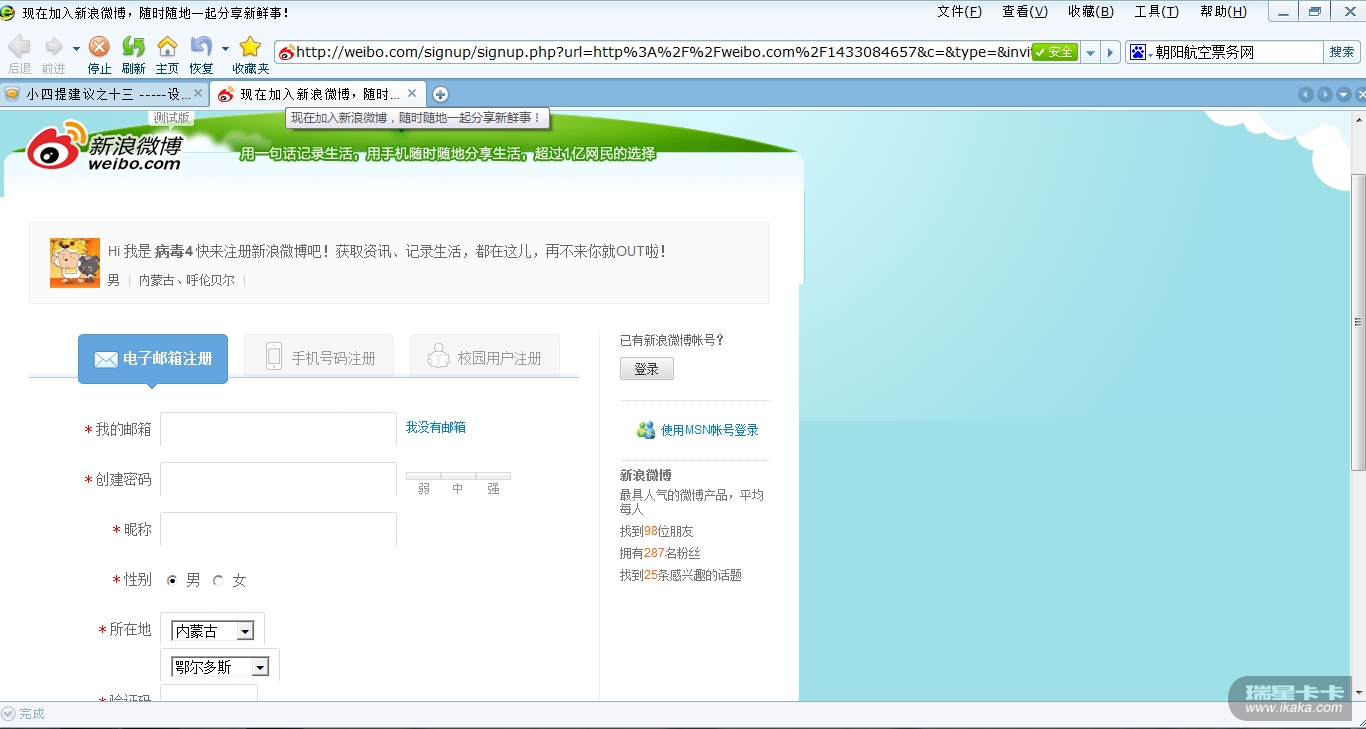1366x729 pixels.
Task: Close the 小四提建议之十三 tab
Action: click(198, 93)
